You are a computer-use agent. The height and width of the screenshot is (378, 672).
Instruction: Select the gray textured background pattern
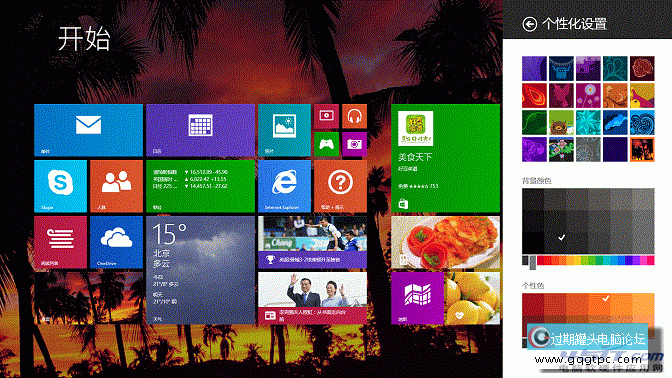tap(588, 149)
